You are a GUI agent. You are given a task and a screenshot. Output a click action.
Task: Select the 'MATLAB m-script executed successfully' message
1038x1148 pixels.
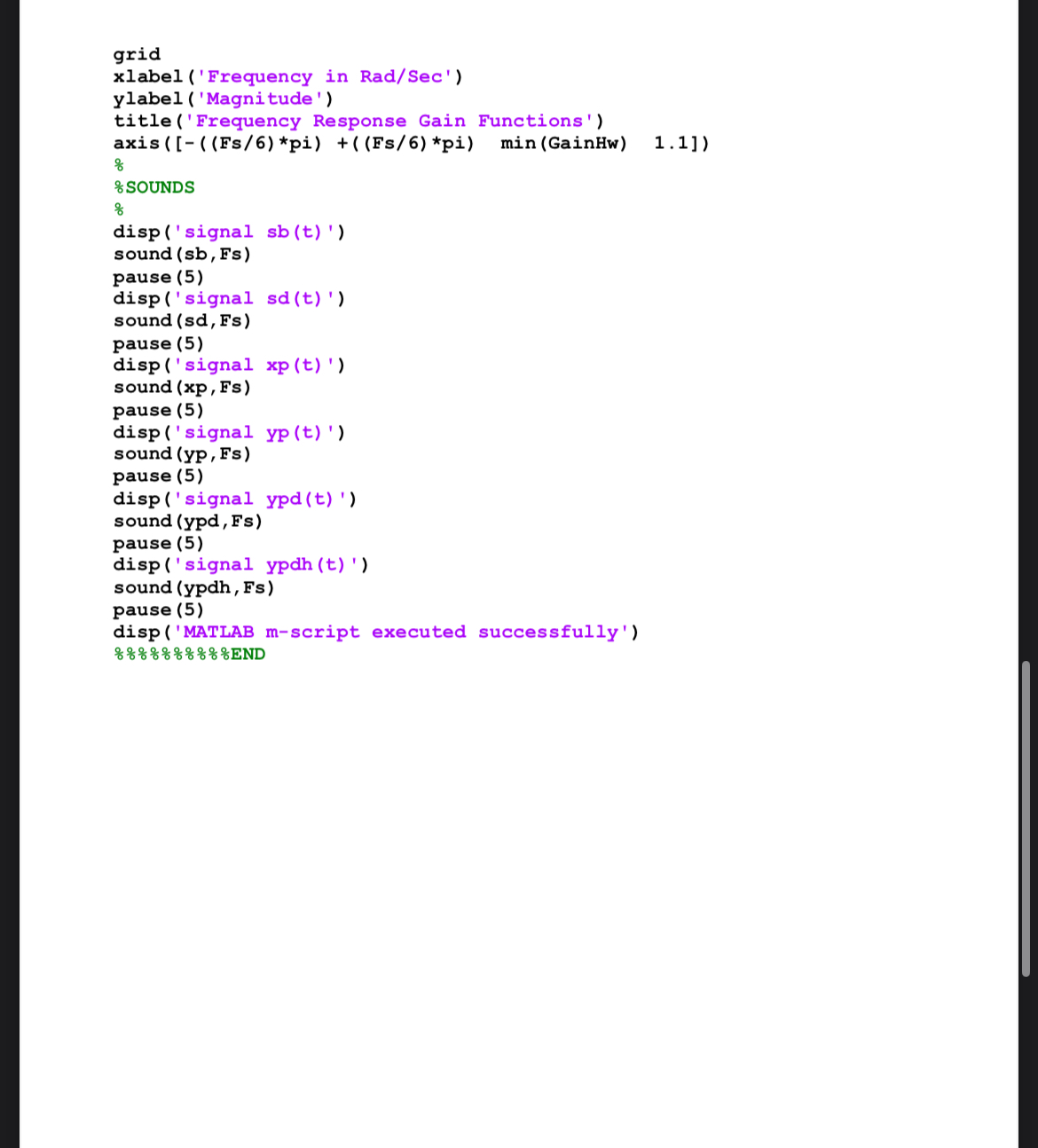coord(404,632)
